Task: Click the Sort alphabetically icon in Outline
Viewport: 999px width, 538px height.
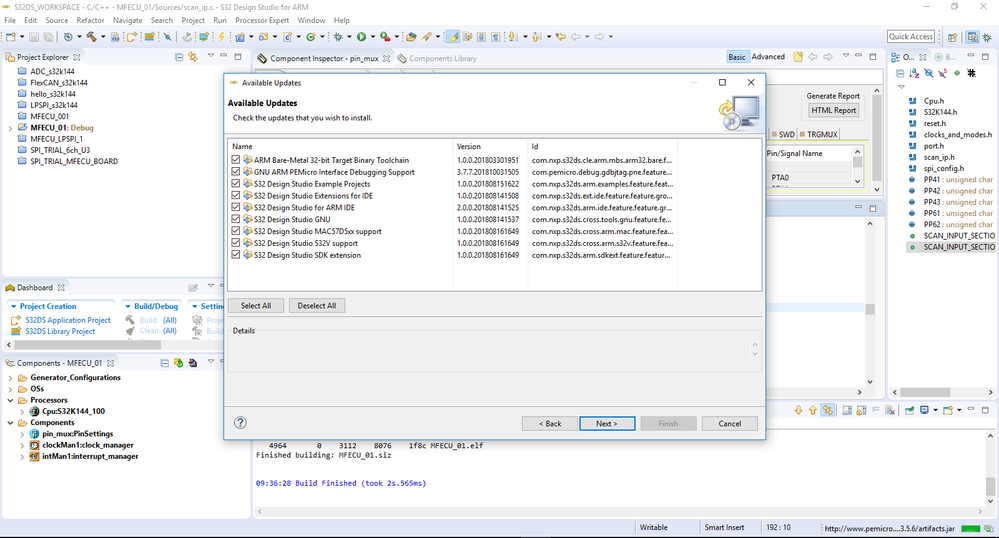Action: coord(914,73)
